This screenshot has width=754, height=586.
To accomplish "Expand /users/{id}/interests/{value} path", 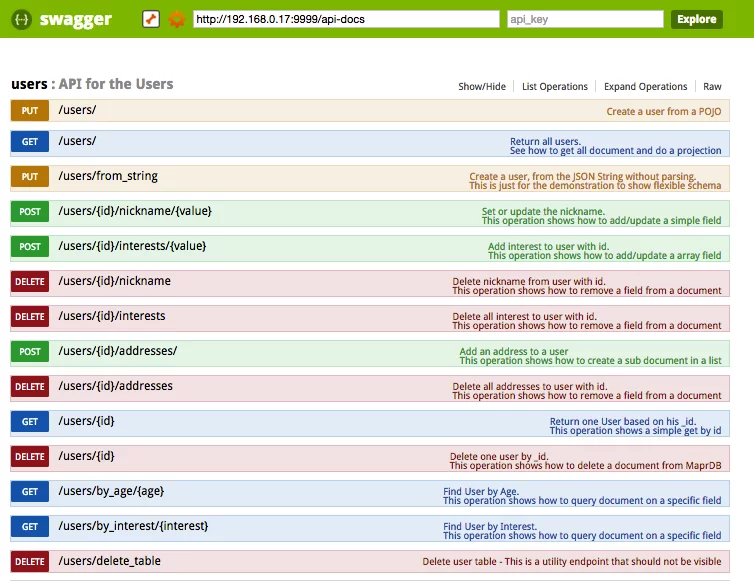I will tap(132, 246).
